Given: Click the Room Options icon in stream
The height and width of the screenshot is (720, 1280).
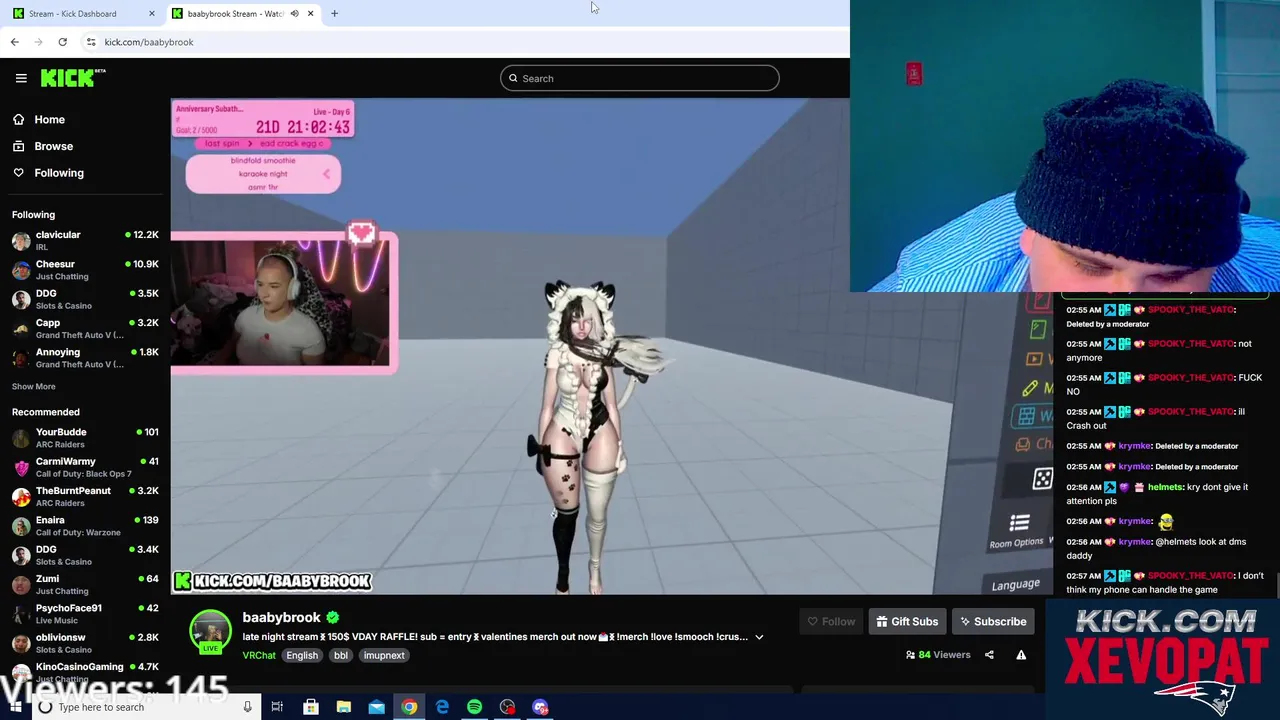Looking at the screenshot, I should (x=1019, y=523).
